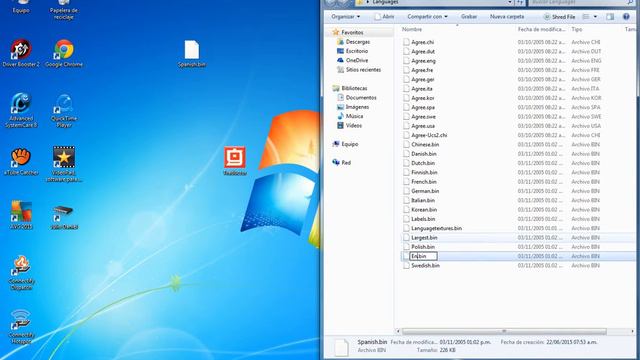Open OneDrive in navigation pane

coord(353,60)
